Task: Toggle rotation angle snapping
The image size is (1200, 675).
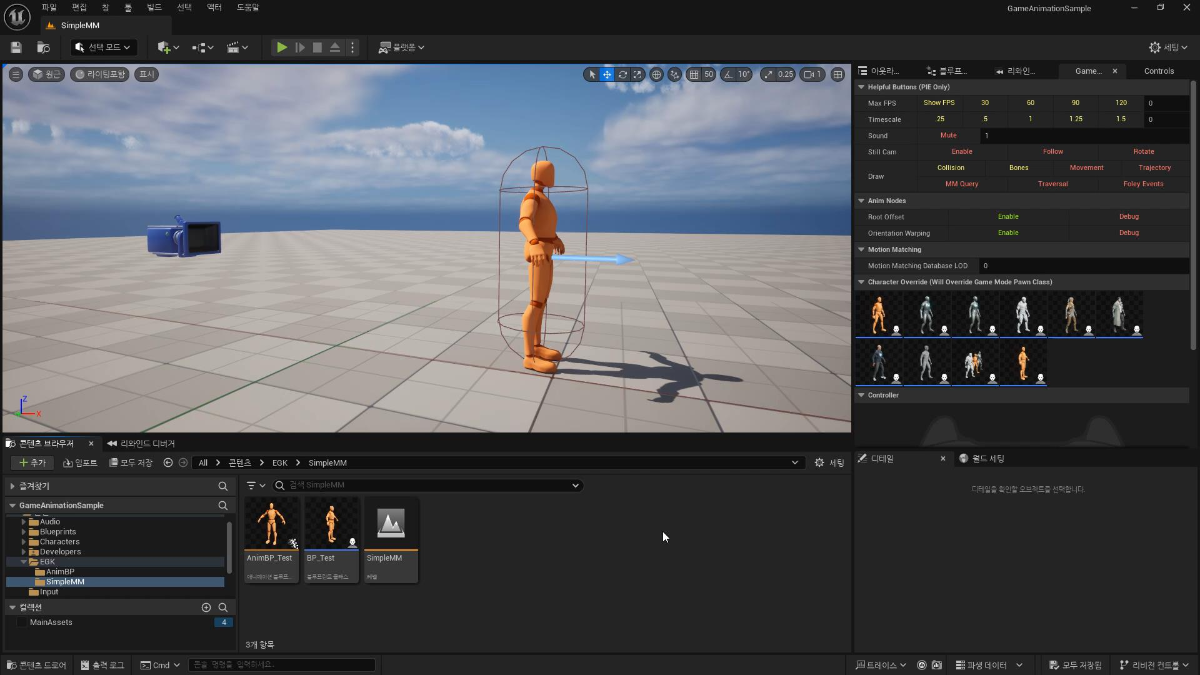Action: coord(729,74)
